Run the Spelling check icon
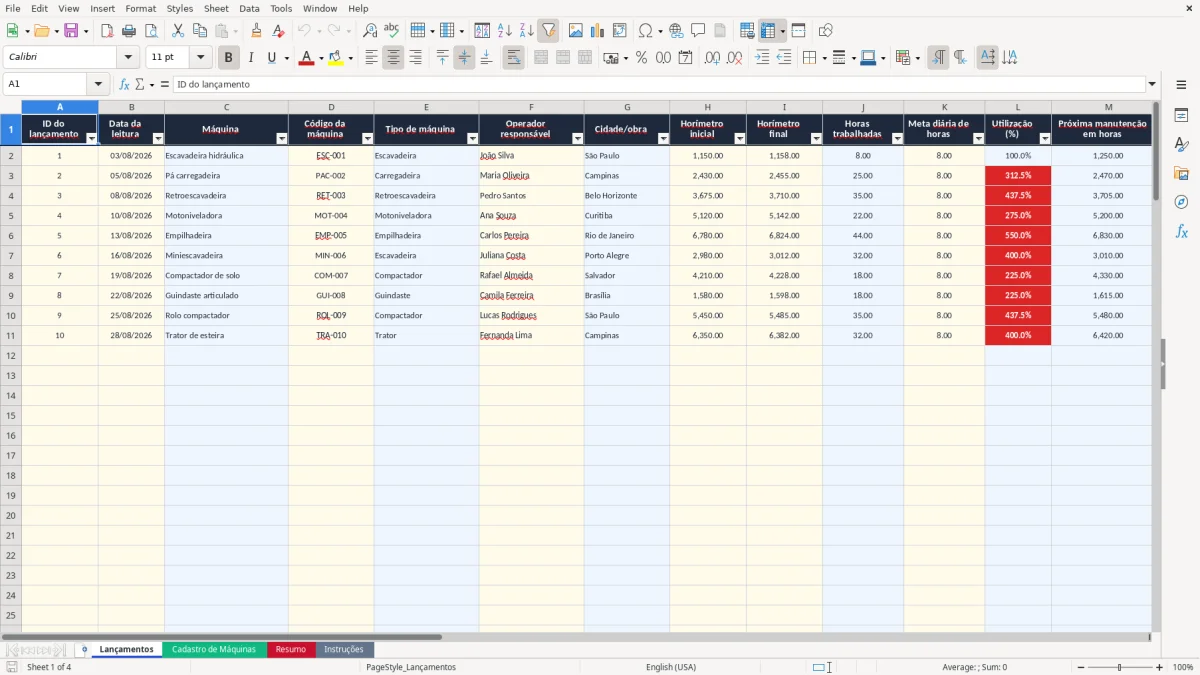The image size is (1200, 675). coord(391,31)
